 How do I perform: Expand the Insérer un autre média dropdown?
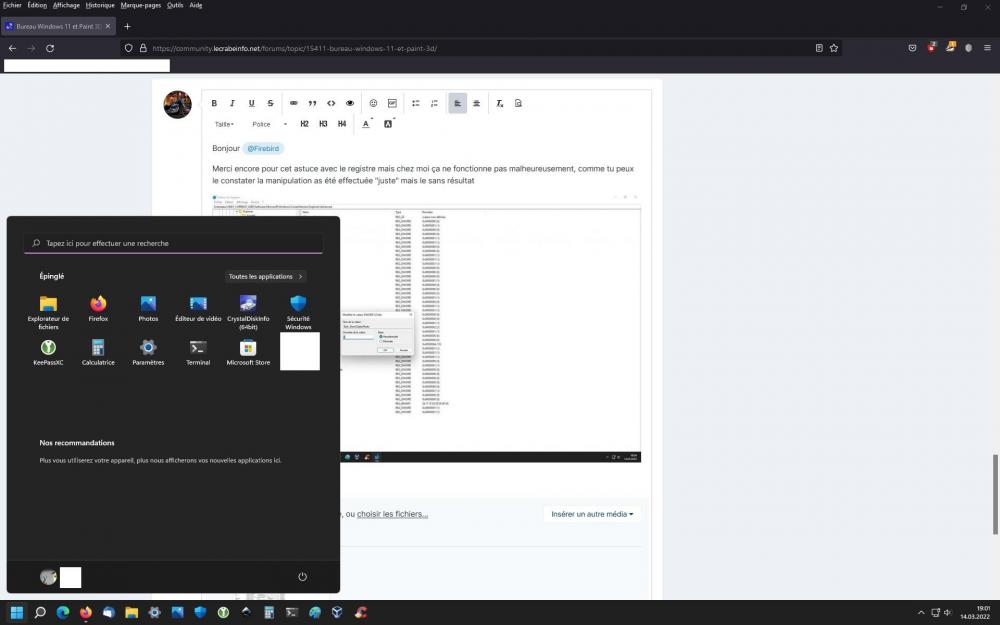[x=591, y=513]
